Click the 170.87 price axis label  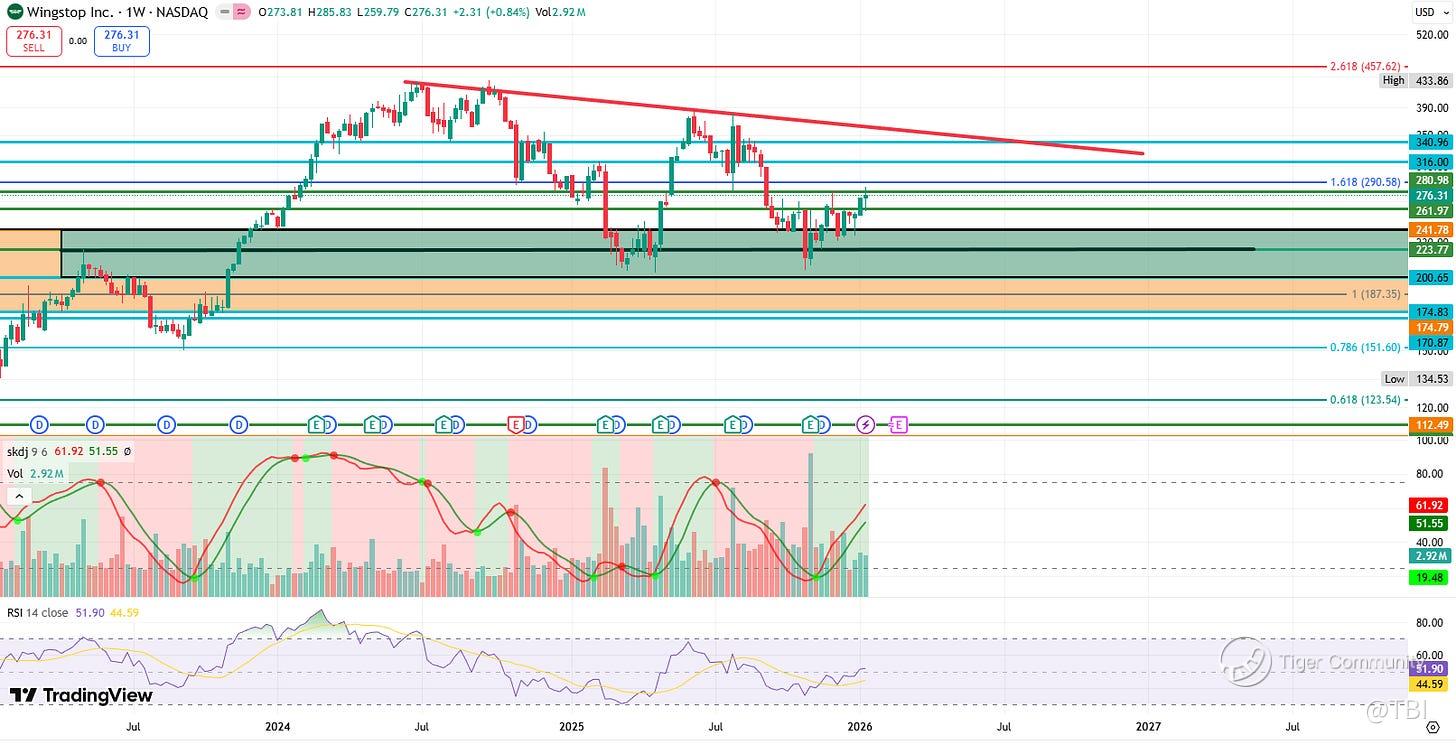pos(1430,343)
